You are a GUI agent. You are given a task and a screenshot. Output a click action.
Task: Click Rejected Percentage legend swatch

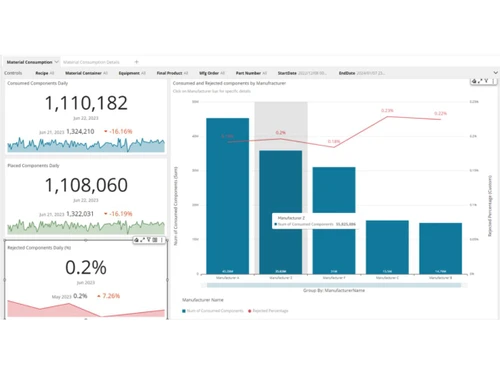249,311
